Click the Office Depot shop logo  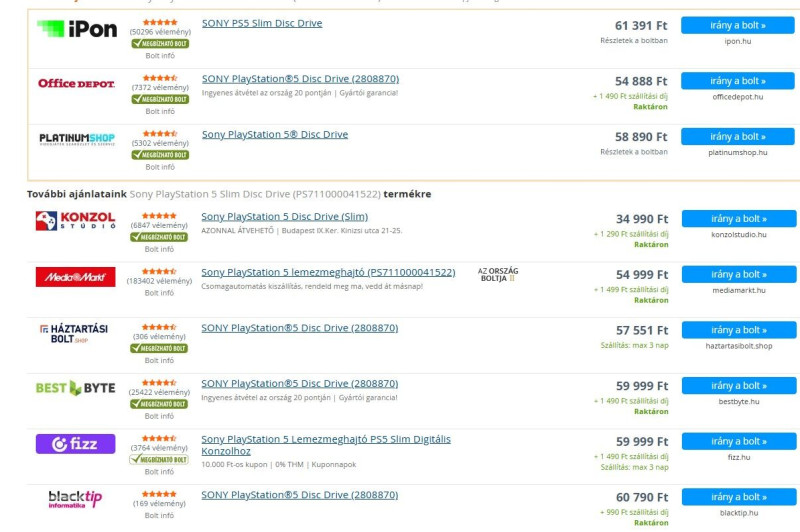77,83
